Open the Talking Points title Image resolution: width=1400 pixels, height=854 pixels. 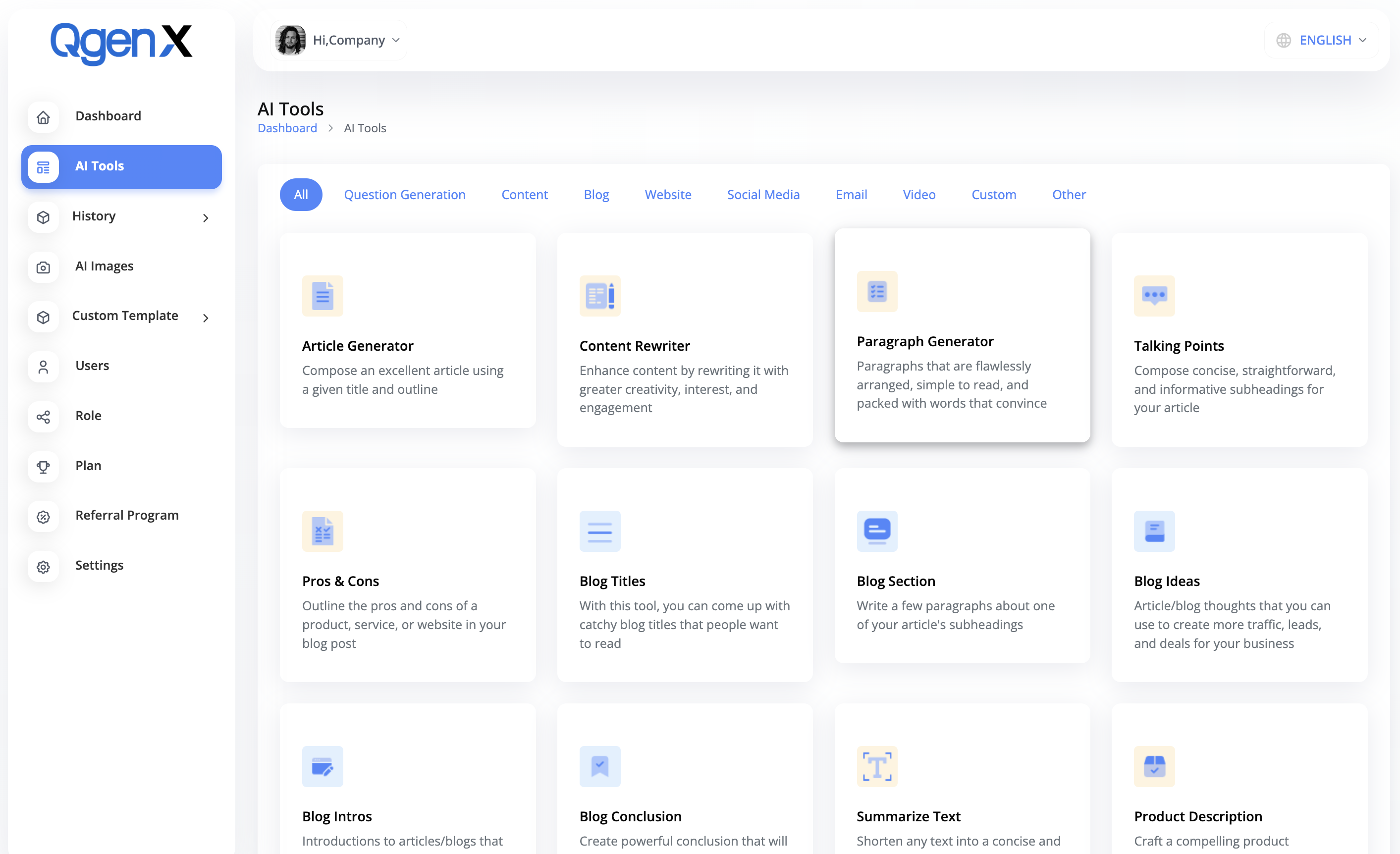pos(1179,345)
